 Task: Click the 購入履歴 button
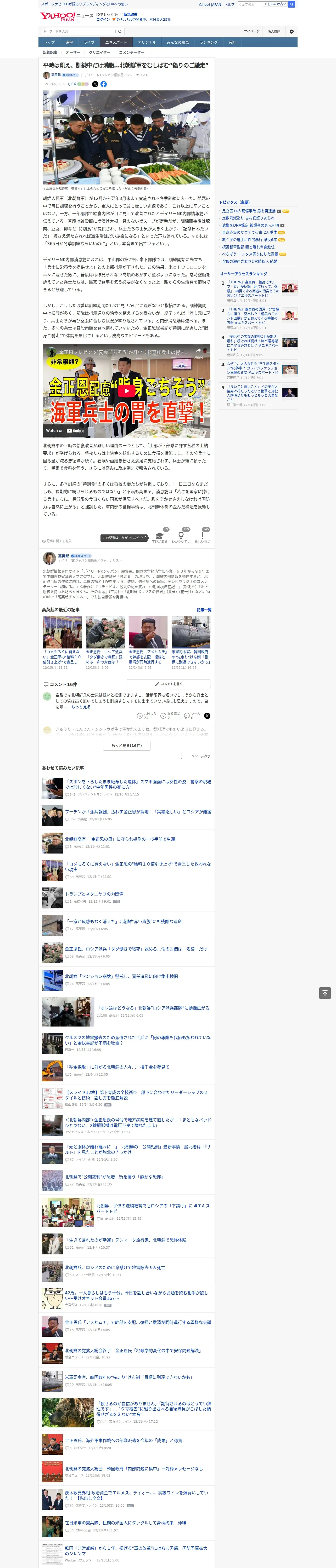(x=274, y=32)
